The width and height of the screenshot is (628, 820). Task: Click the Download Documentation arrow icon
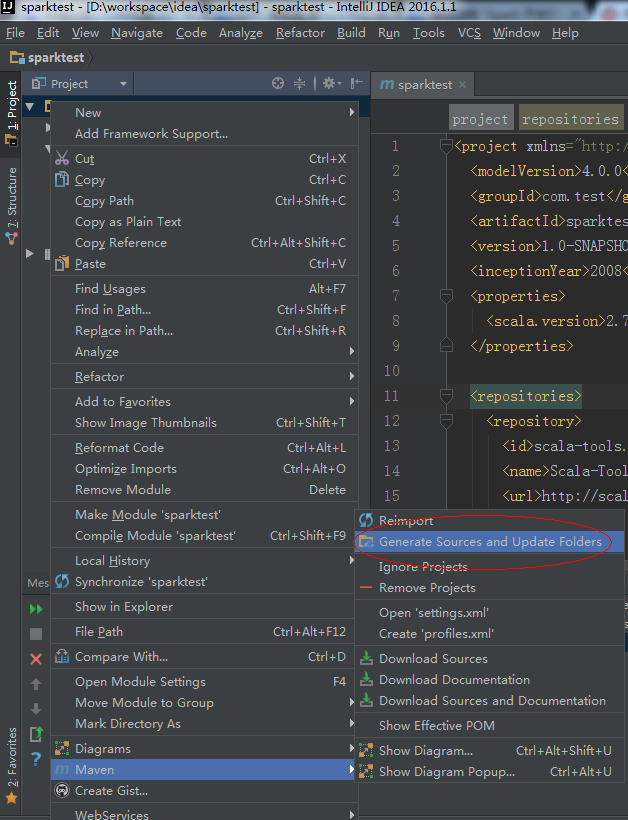tap(366, 679)
